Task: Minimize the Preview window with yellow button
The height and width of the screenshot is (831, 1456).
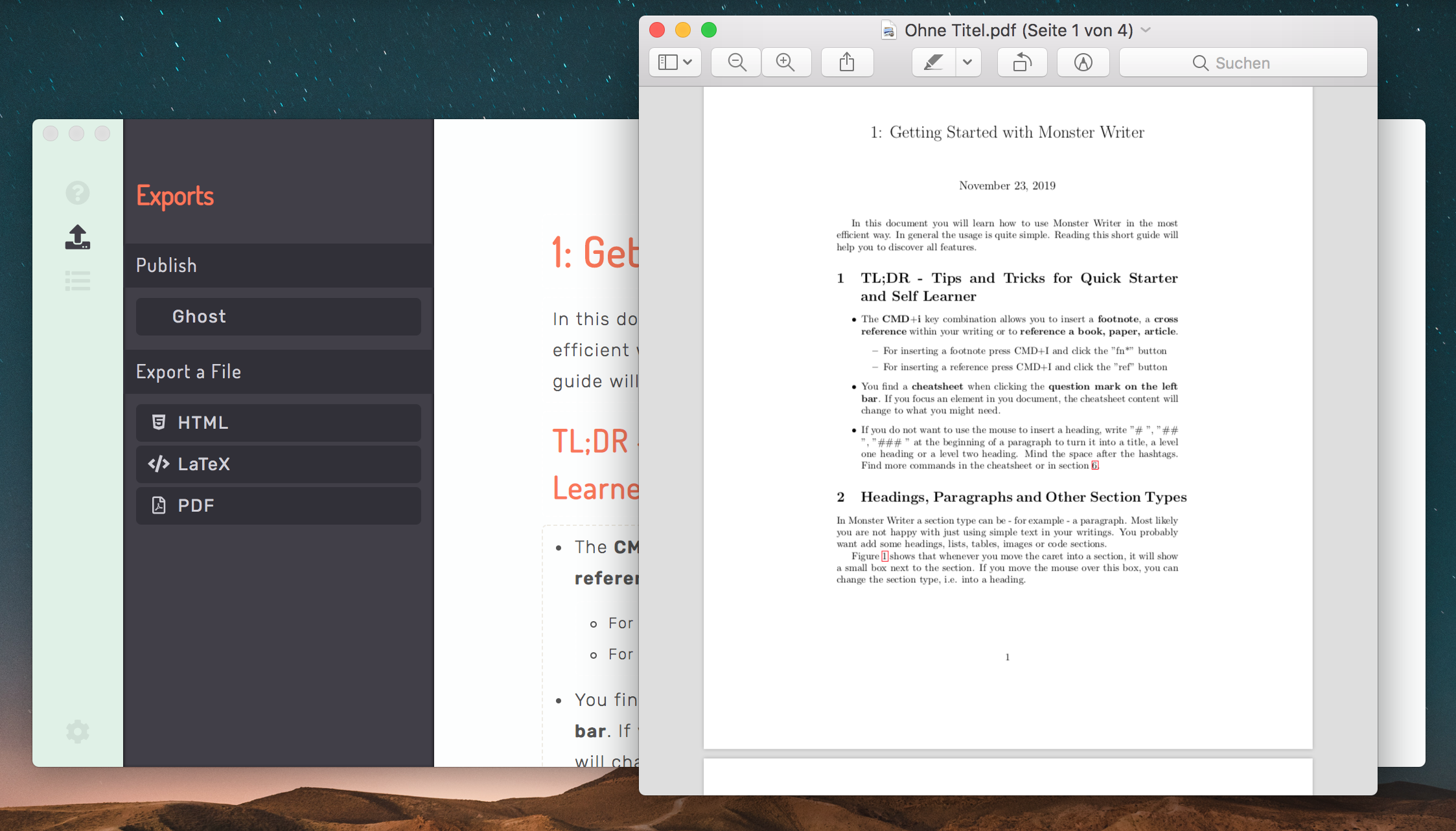Action: pyautogui.click(x=683, y=30)
